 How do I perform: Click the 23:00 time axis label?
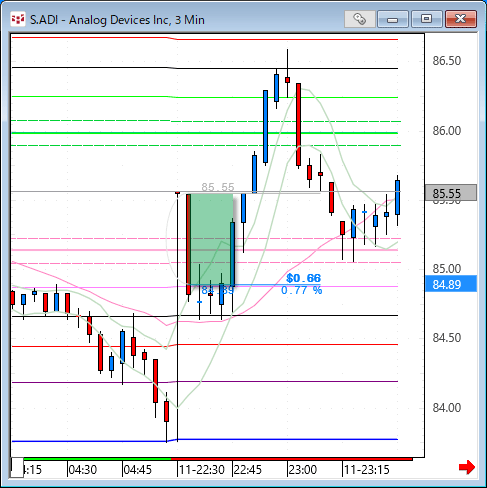tap(303, 470)
